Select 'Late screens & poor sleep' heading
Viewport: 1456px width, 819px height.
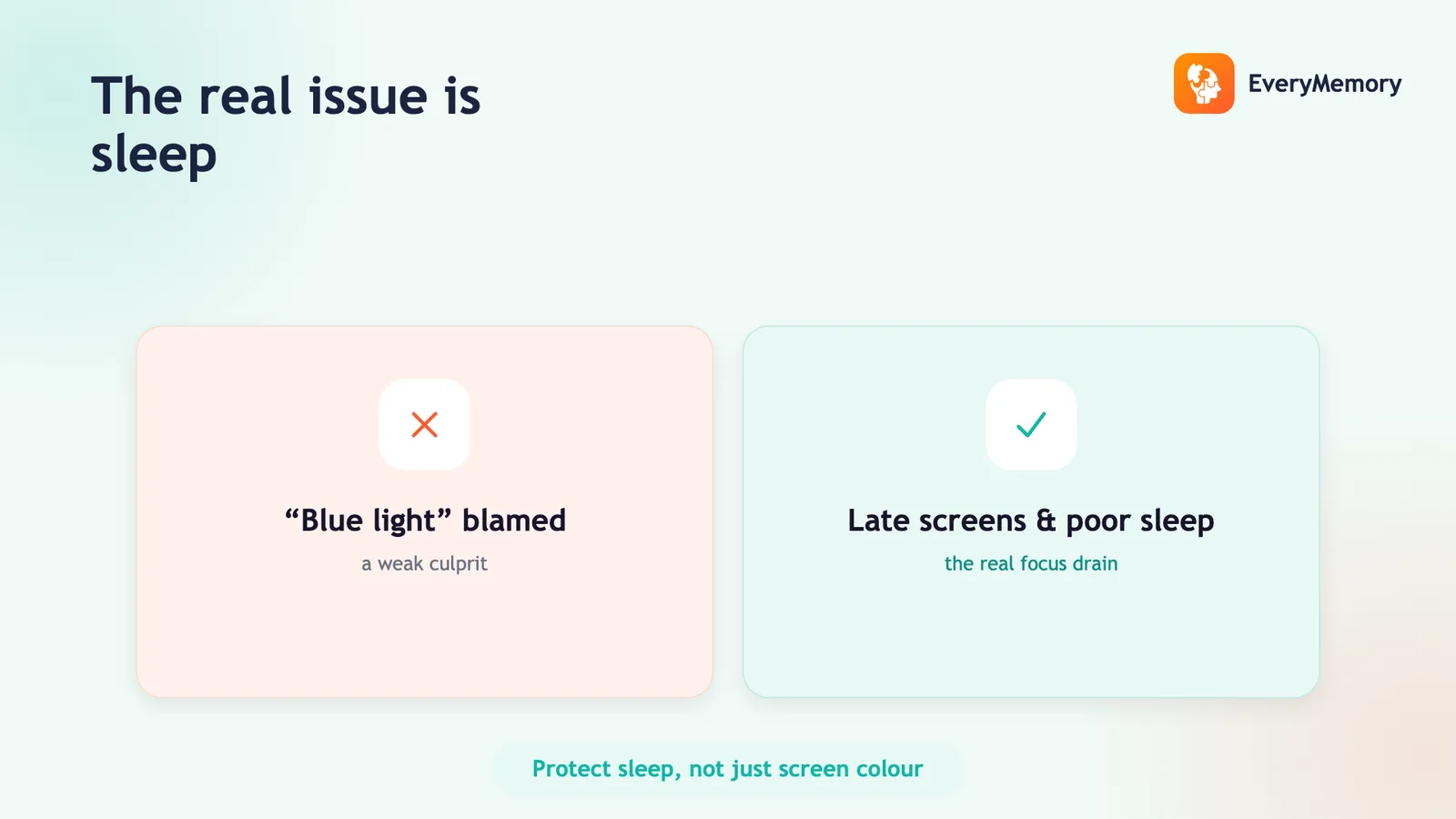click(1031, 521)
